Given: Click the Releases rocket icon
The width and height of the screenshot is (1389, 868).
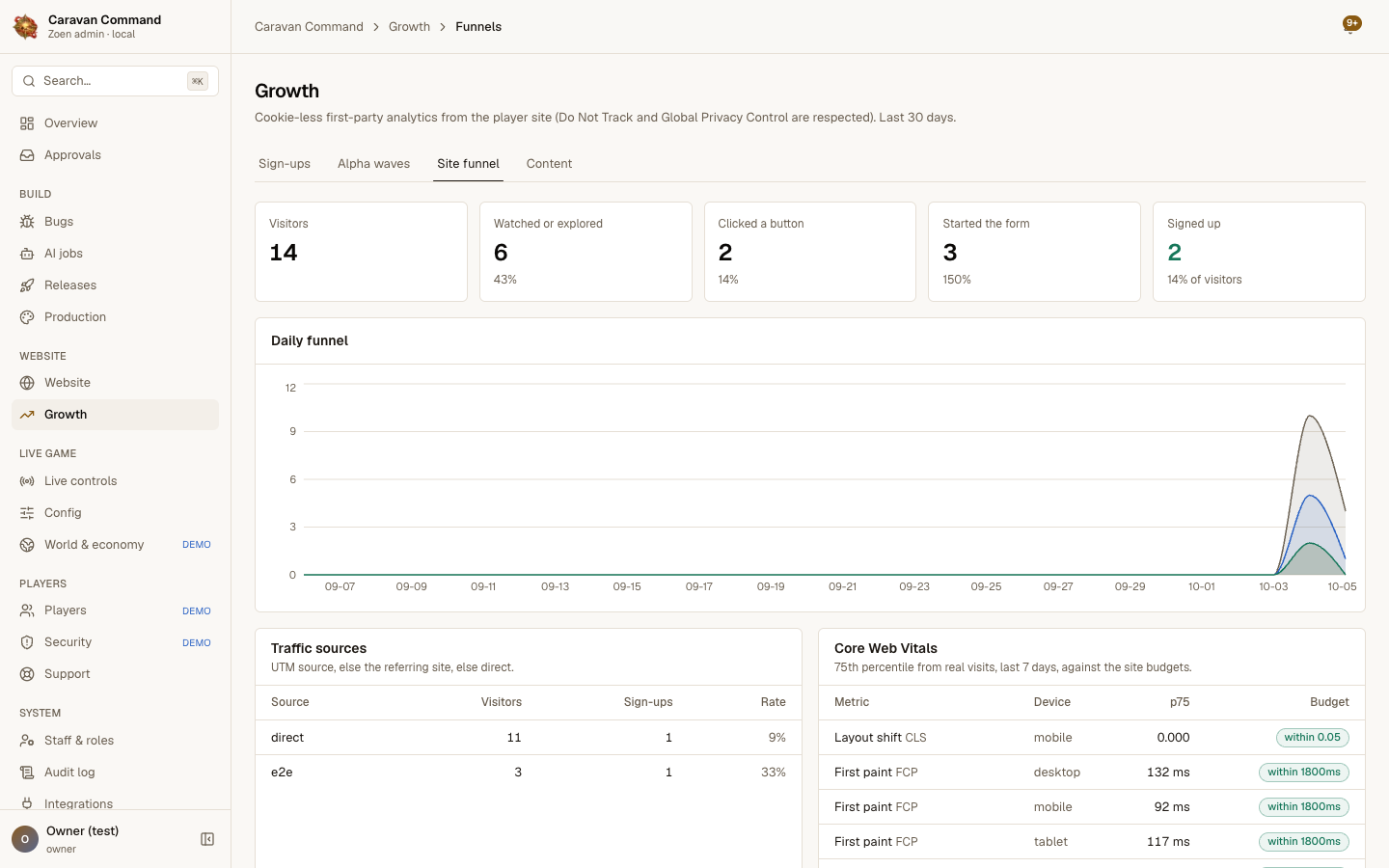Looking at the screenshot, I should 27,285.
